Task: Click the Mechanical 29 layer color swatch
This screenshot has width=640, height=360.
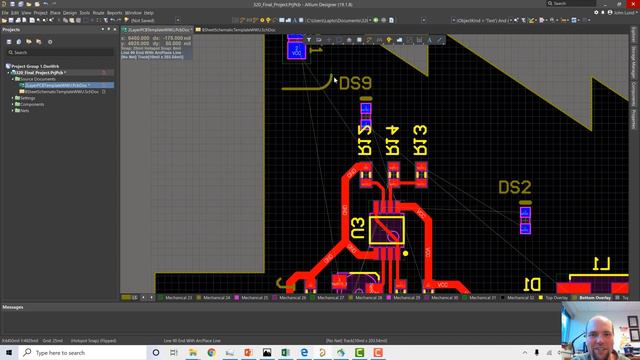Action: pos(389,298)
